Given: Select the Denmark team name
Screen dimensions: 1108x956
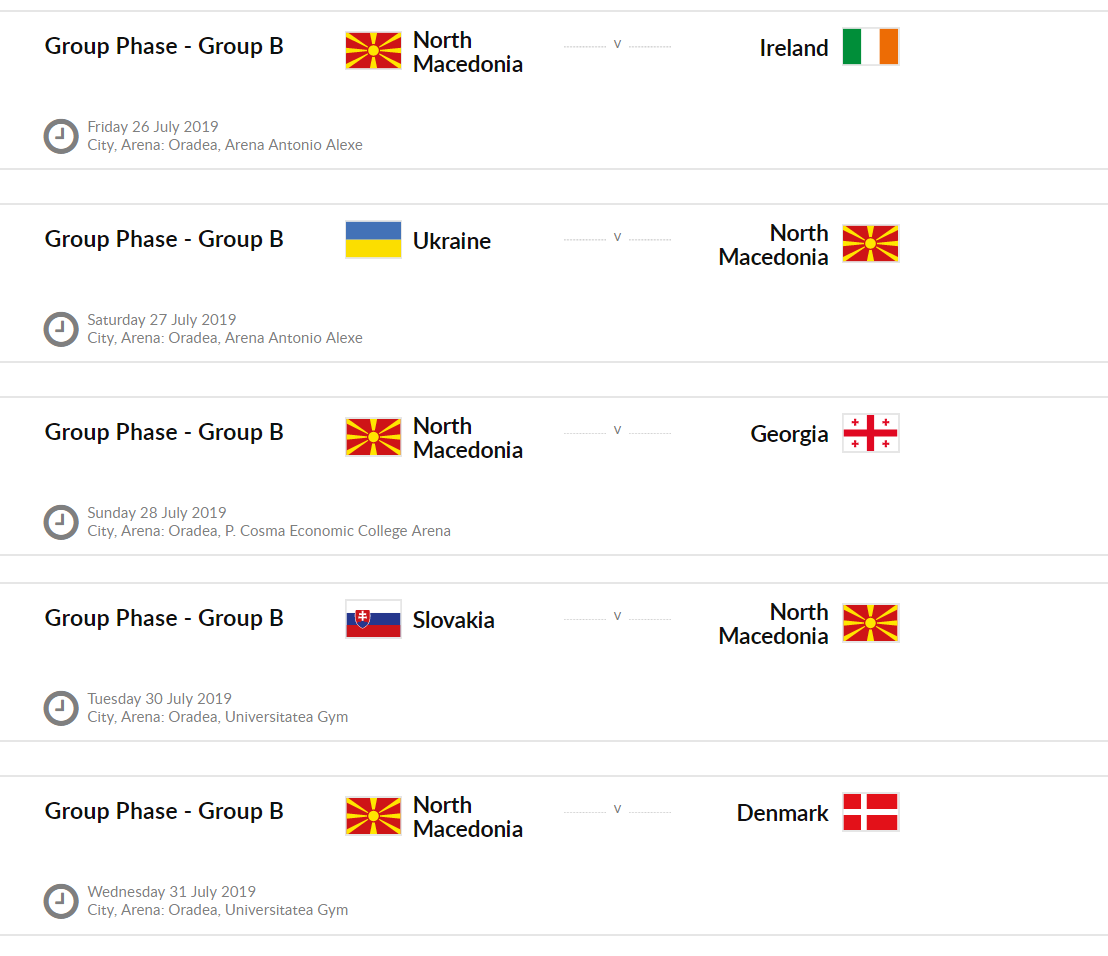Looking at the screenshot, I should point(782,813).
